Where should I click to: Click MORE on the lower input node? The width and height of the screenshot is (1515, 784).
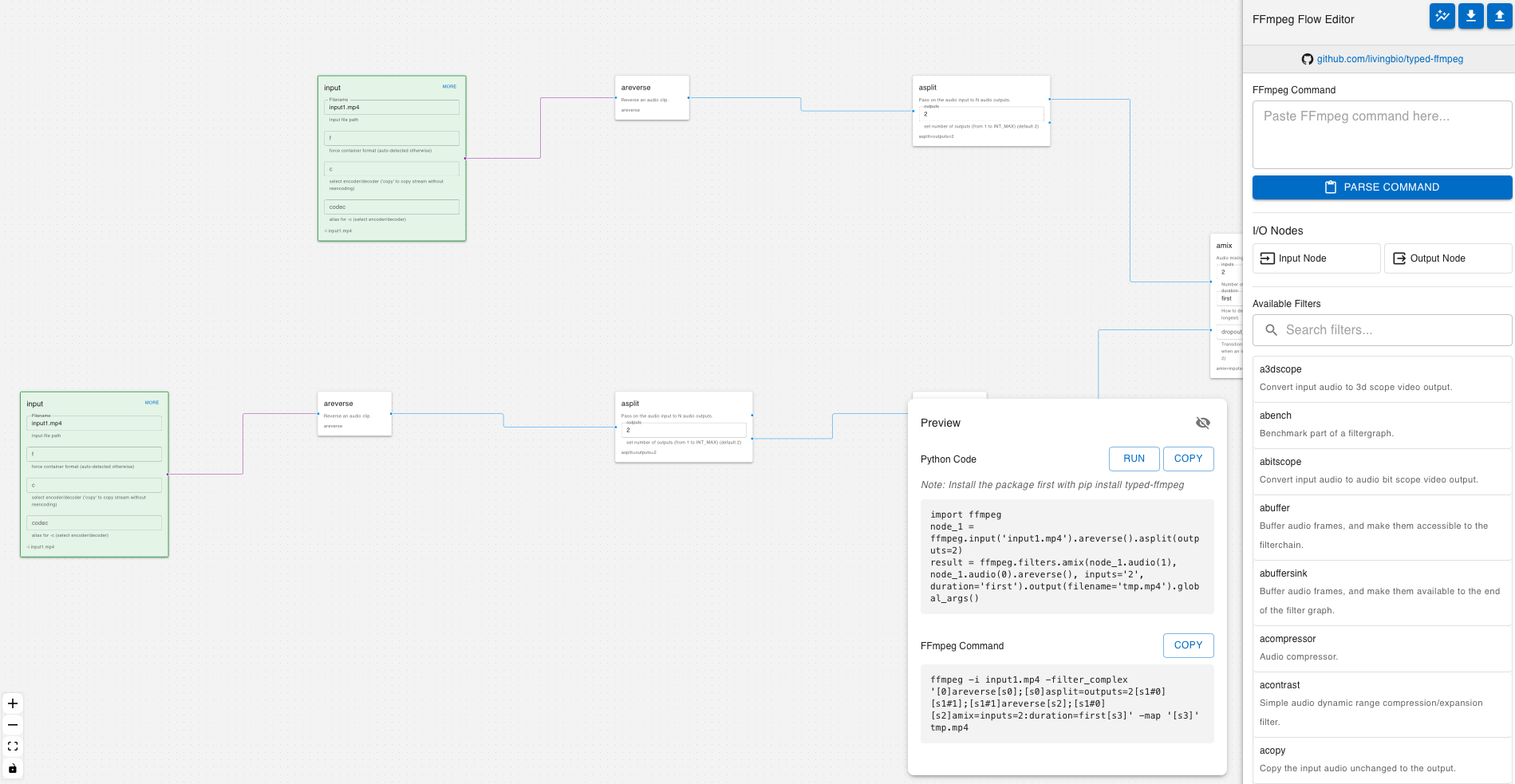click(152, 403)
